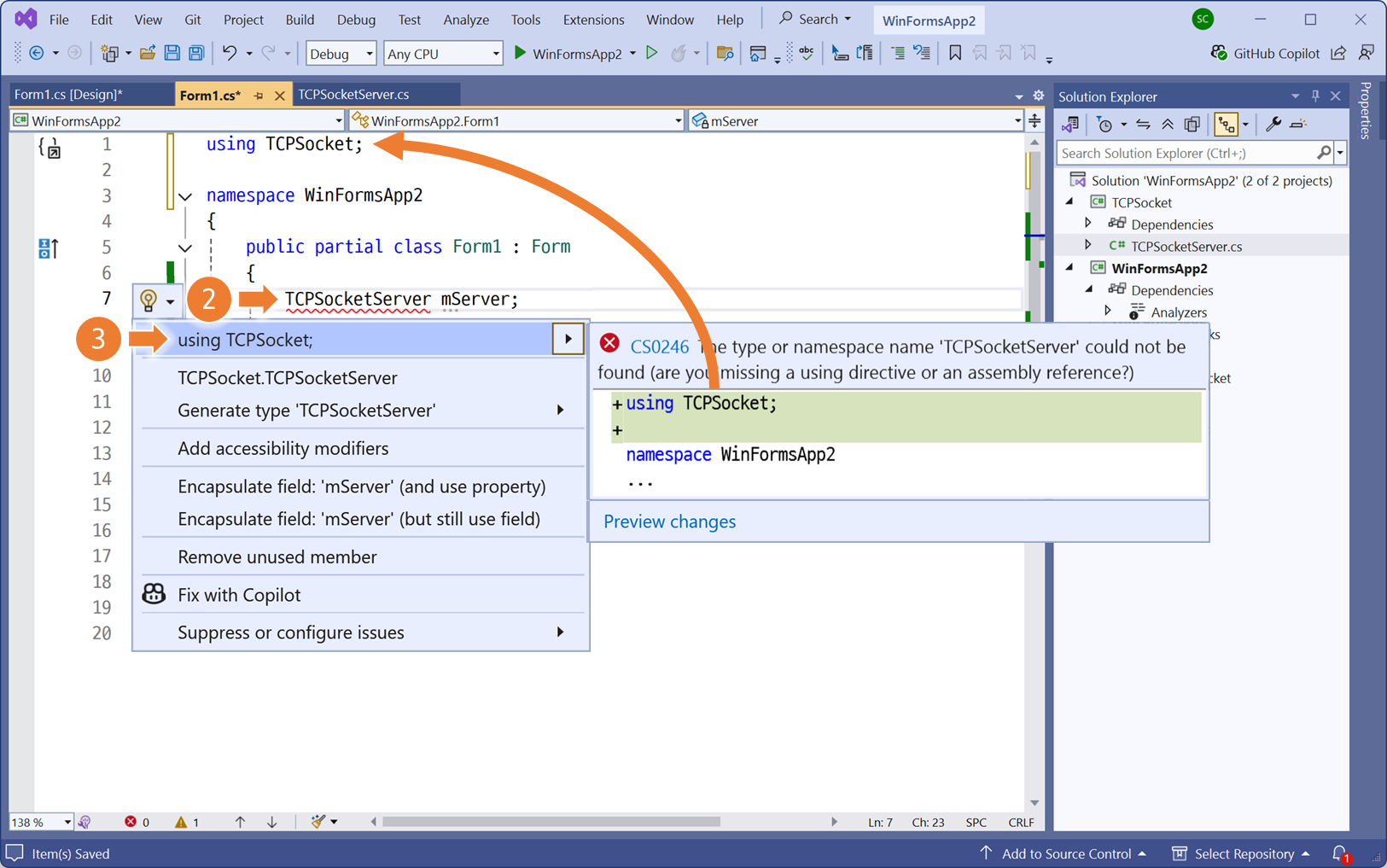Click the Preview changes link
The image size is (1387, 868).
(669, 521)
